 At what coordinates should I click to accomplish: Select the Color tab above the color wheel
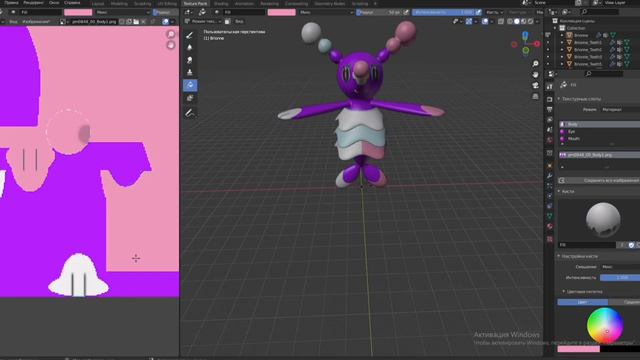(582, 302)
